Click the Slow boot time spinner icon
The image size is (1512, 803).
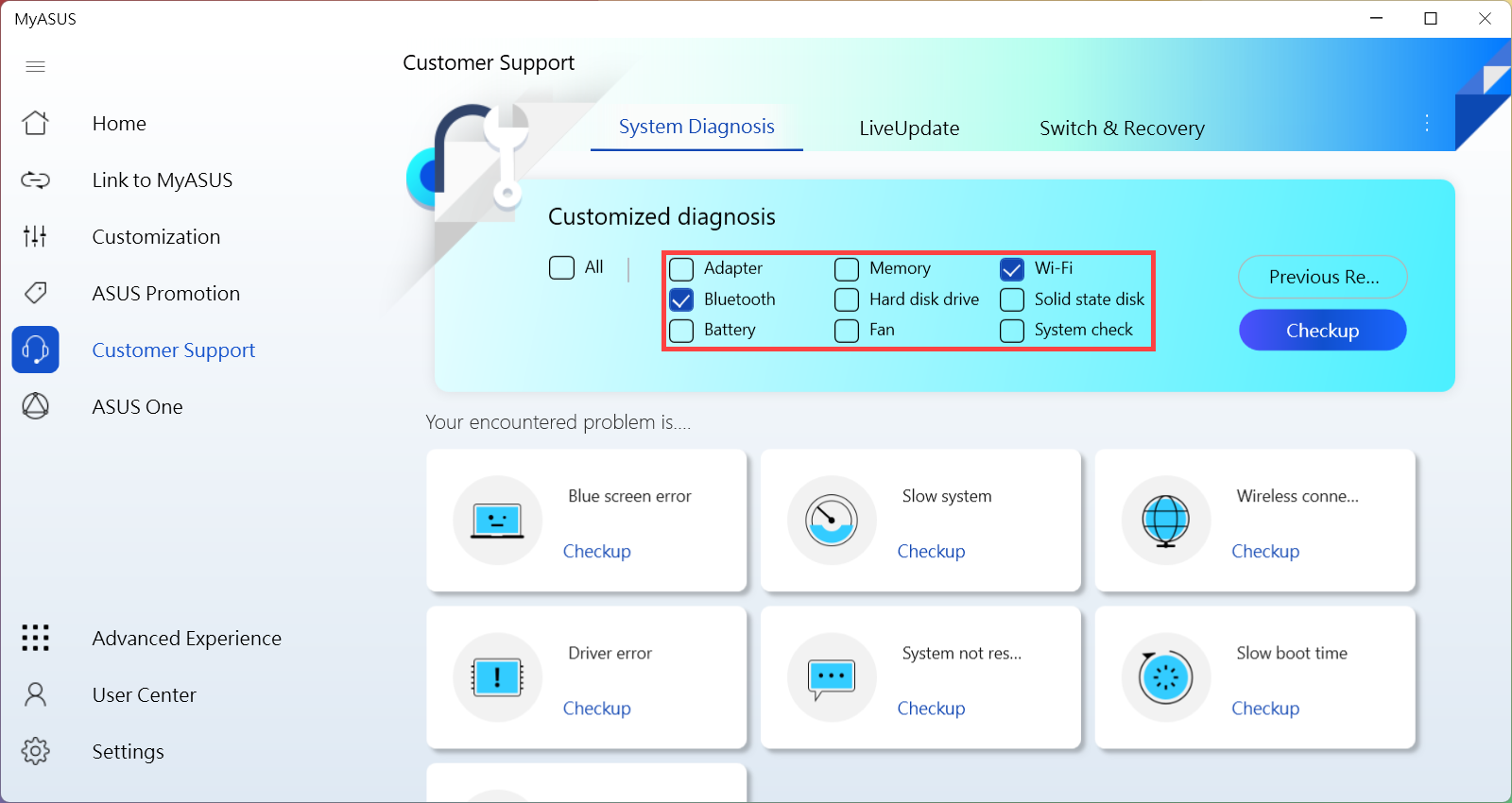[1166, 676]
